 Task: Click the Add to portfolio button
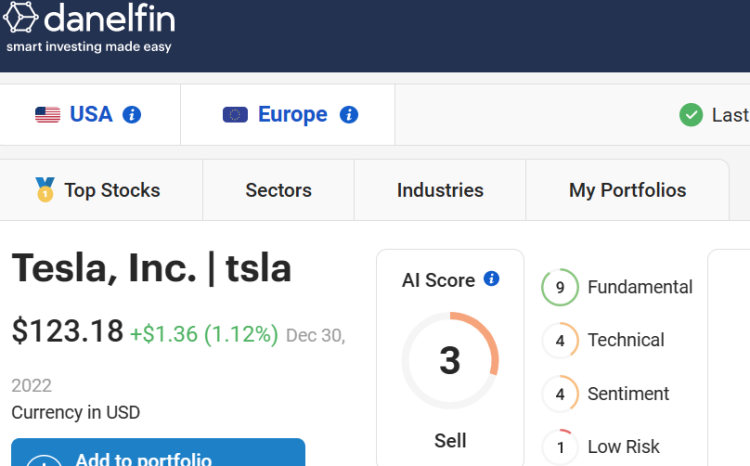(158, 453)
